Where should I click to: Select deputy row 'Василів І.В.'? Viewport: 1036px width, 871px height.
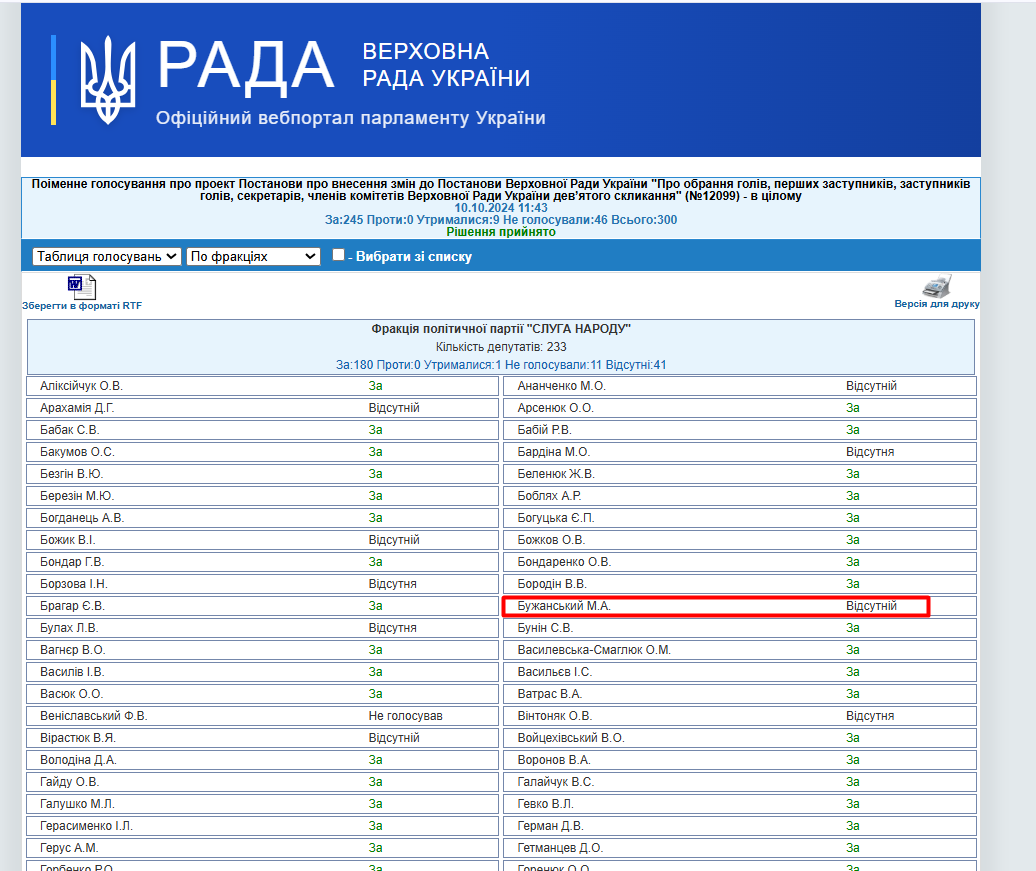[x=262, y=671]
